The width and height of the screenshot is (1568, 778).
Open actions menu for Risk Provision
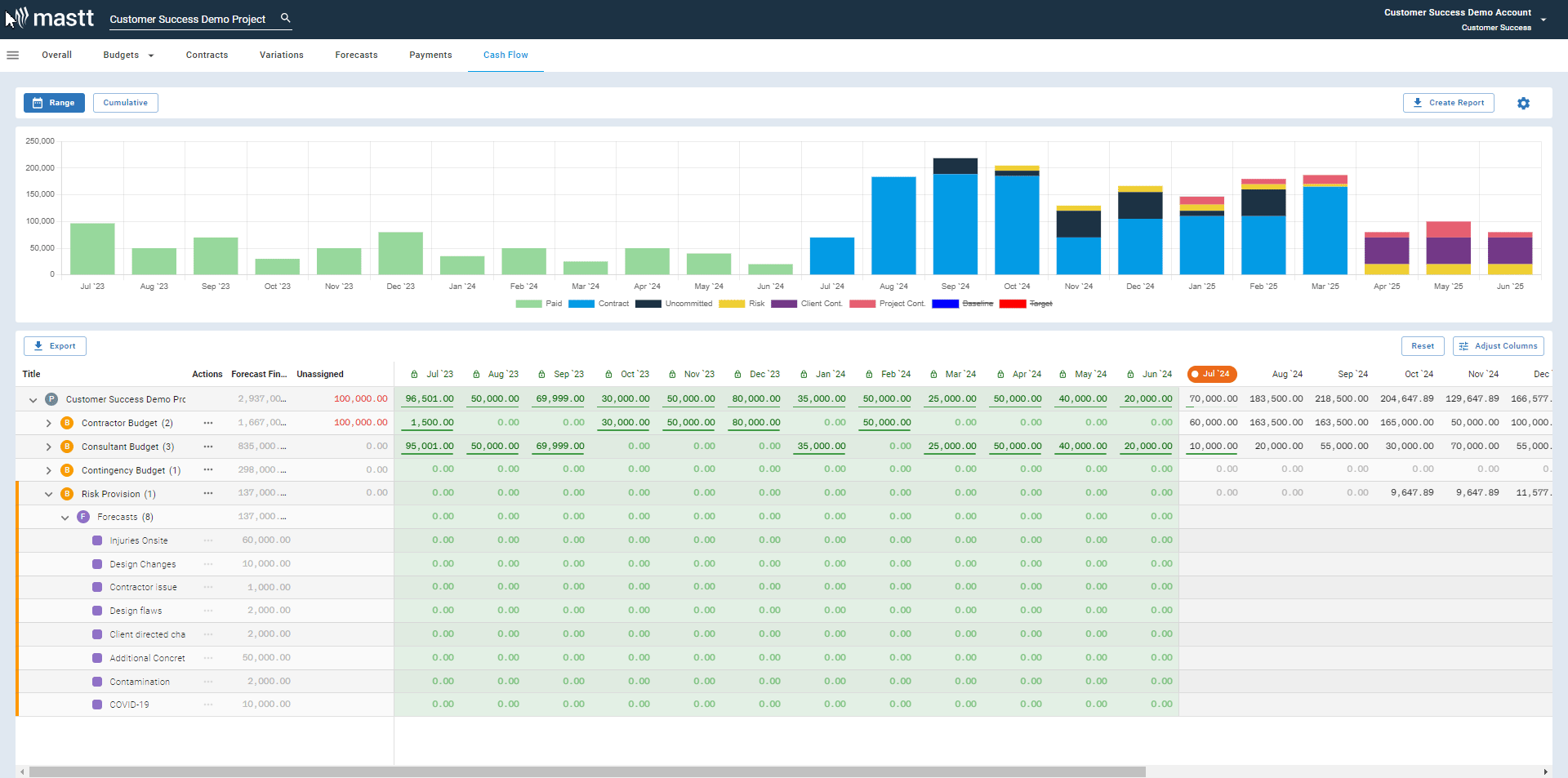pos(208,494)
